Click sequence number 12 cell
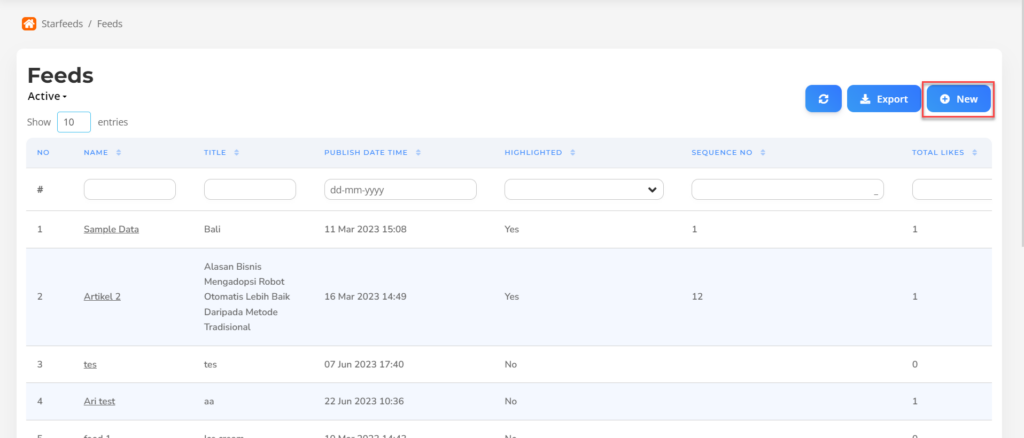Viewport: 1024px width, 438px height. [x=697, y=296]
